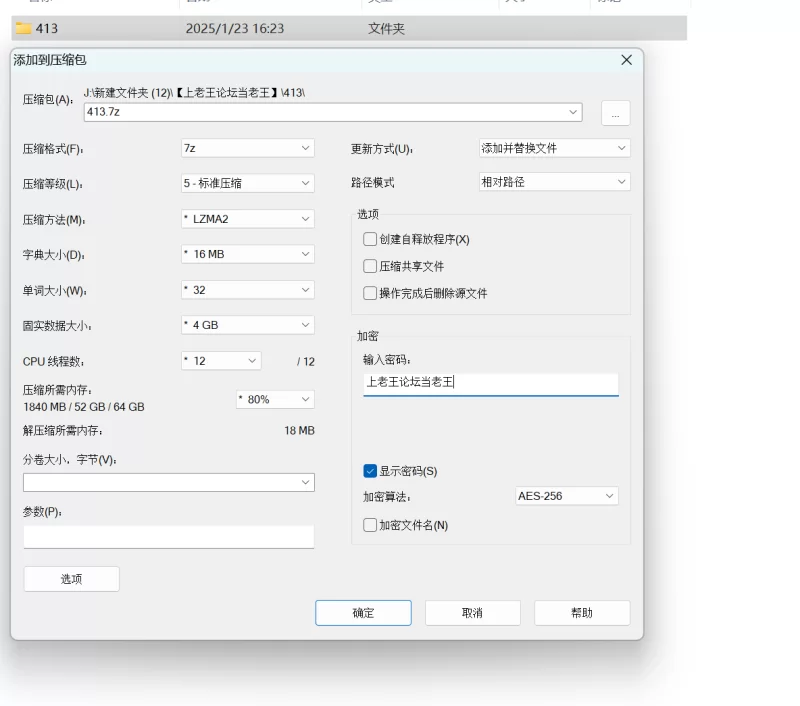The width and height of the screenshot is (800, 706).
Task: Enable 操作完成后删除源文件 checkbox
Action: point(370,293)
